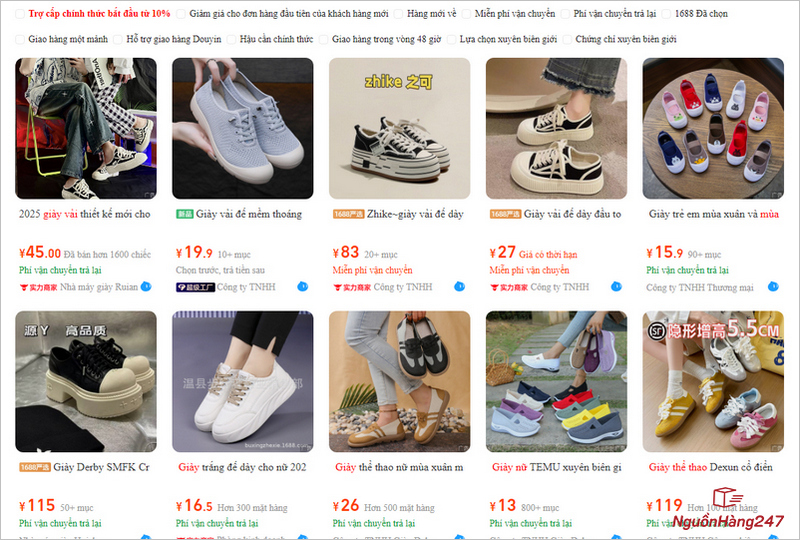
Task: Click blue chat icon beside Công ty TNHH Thương mại
Action: coord(773,286)
